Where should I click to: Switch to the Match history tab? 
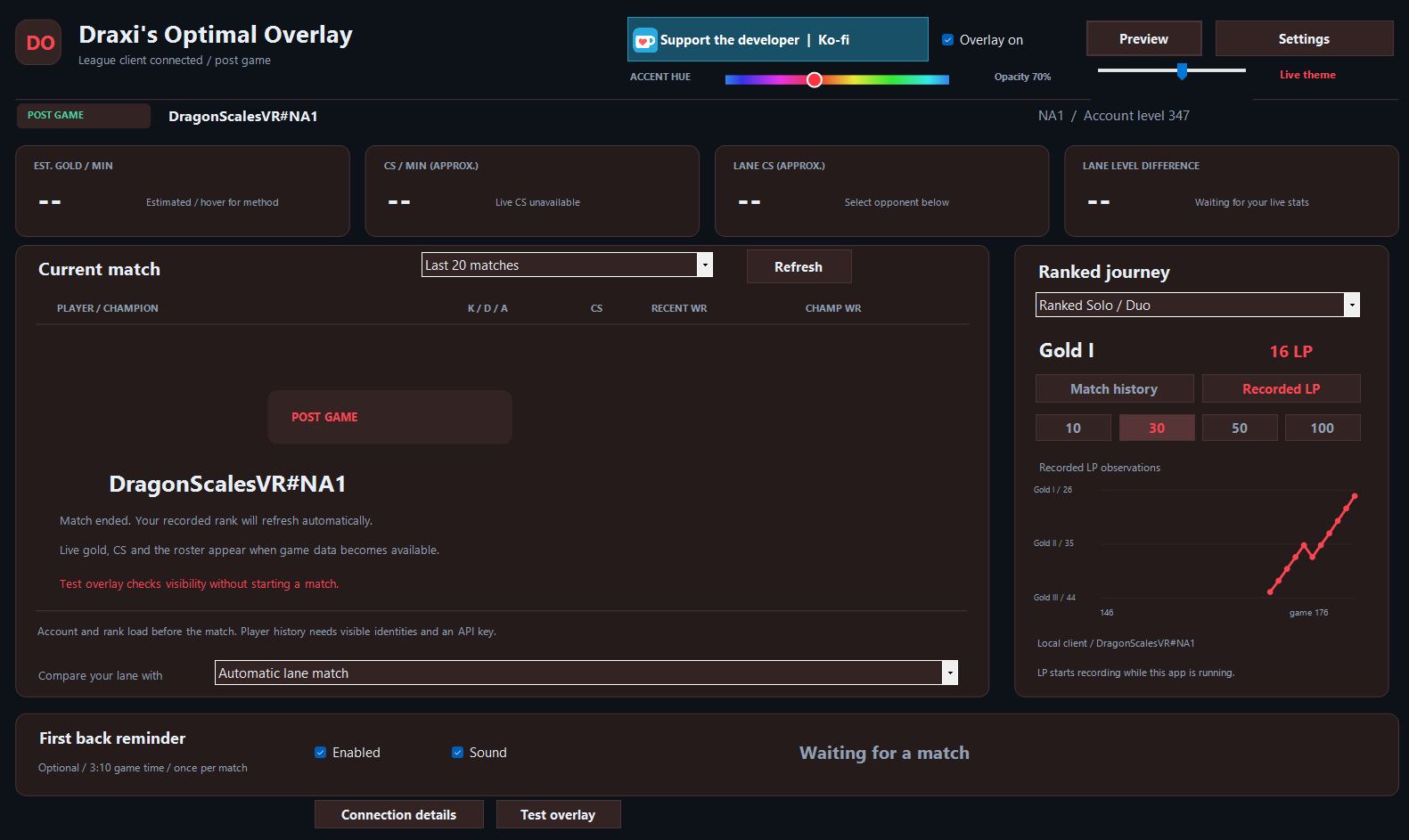[1114, 388]
